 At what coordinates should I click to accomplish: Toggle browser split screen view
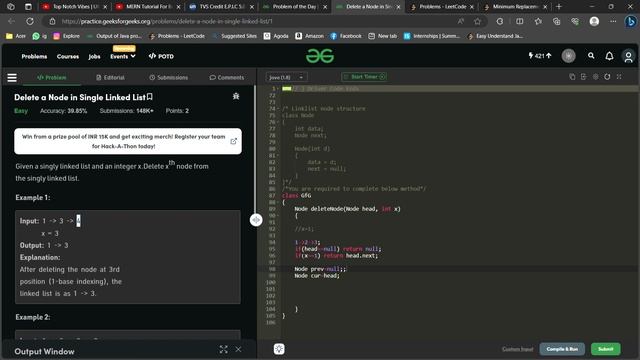[519, 21]
